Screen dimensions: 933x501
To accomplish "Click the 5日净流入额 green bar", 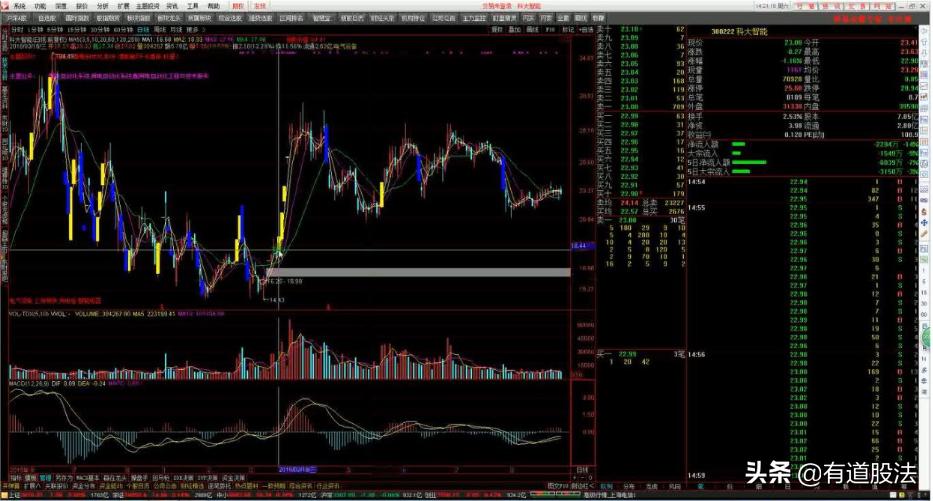I will (749, 162).
